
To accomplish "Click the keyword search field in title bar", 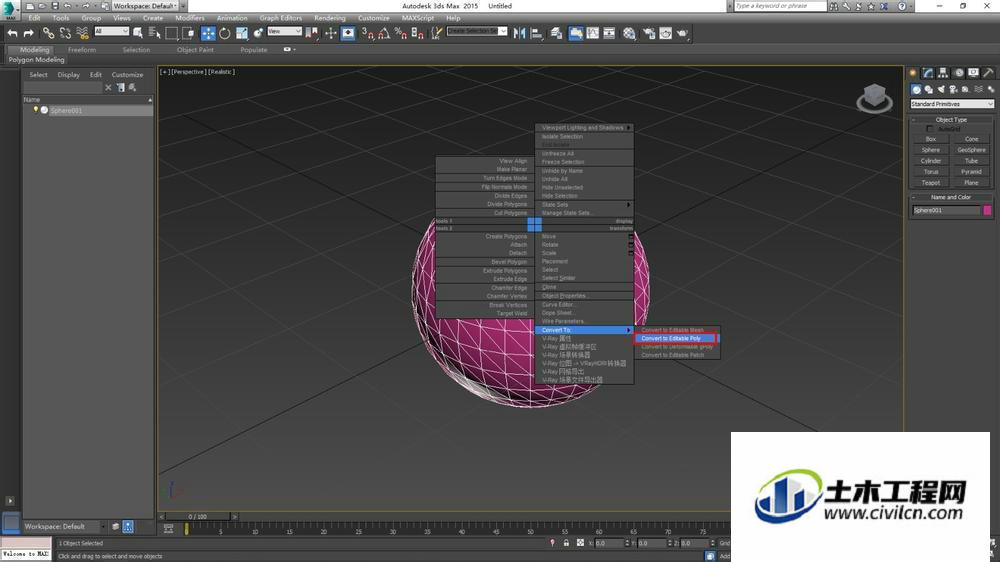I will point(780,6).
